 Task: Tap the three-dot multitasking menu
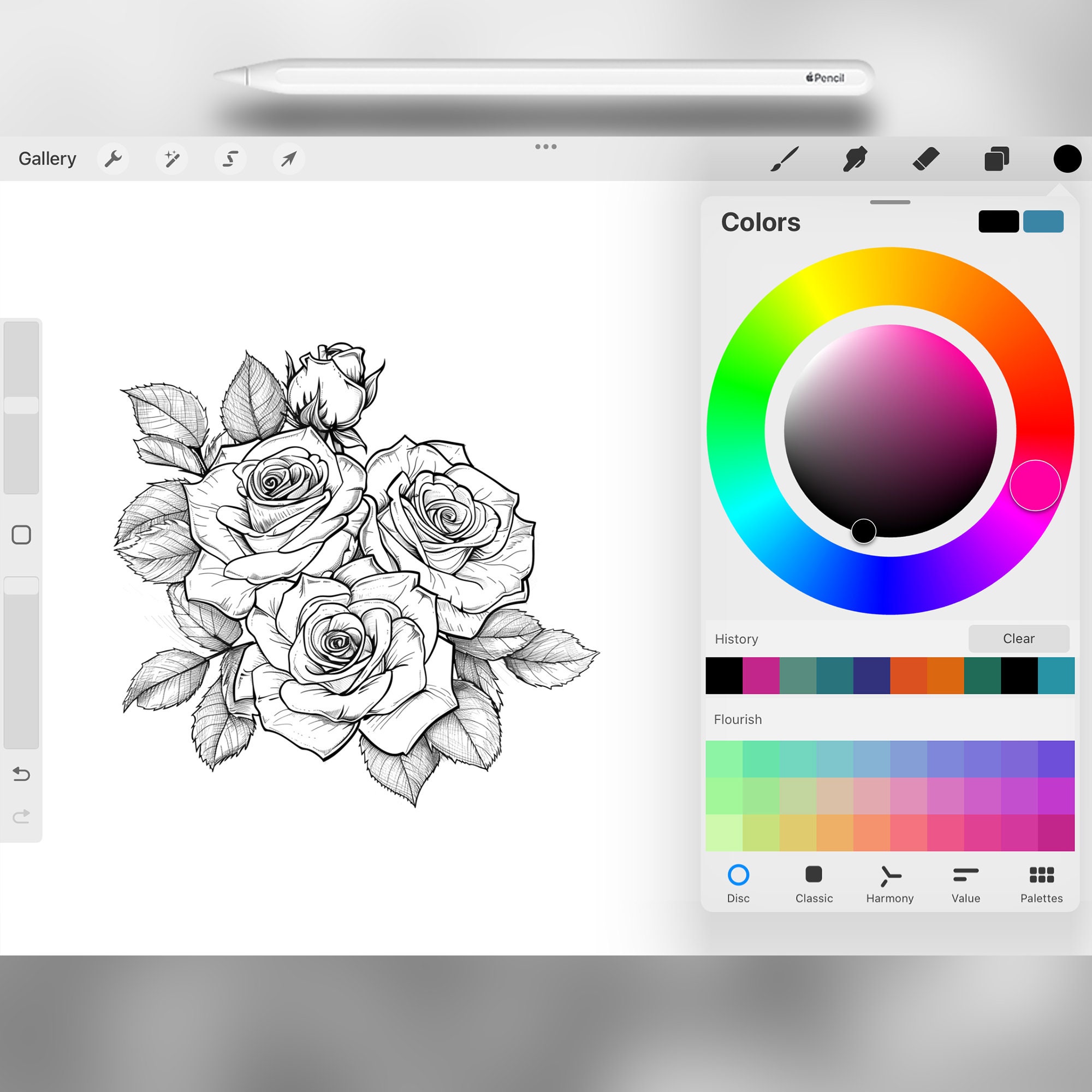click(x=545, y=147)
